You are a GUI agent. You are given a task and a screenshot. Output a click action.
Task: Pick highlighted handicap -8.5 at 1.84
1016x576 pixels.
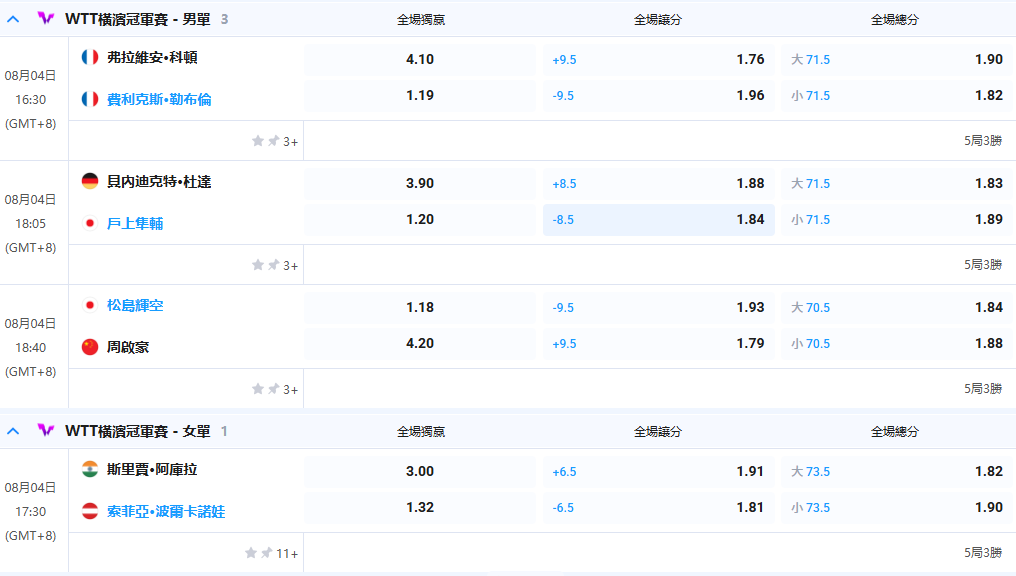[x=658, y=220]
